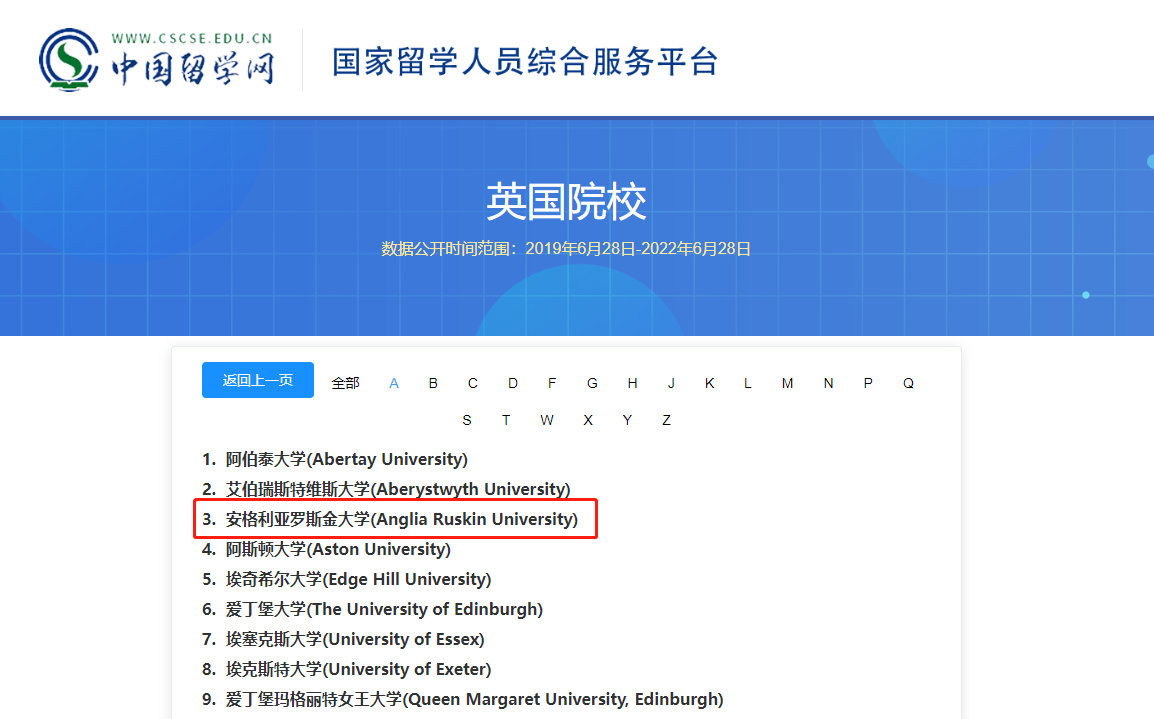The image size is (1154, 719).
Task: Filter list by letter Q
Action: pyautogui.click(x=908, y=383)
